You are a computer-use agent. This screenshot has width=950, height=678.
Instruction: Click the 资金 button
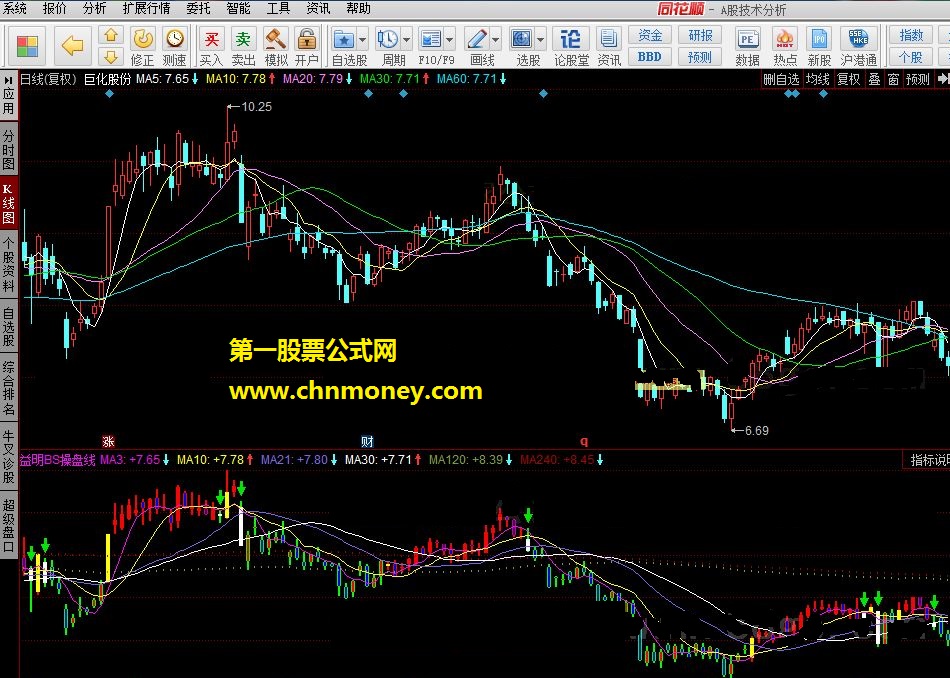pos(649,36)
